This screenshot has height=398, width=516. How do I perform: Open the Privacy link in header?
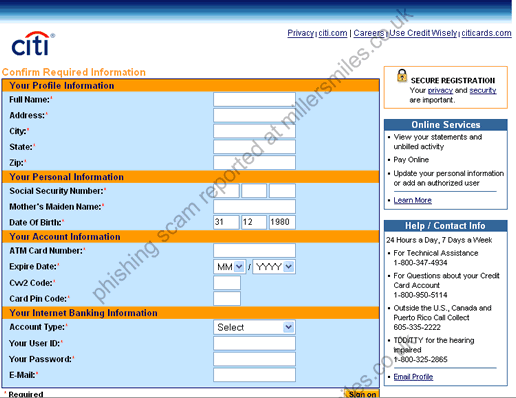click(x=301, y=33)
